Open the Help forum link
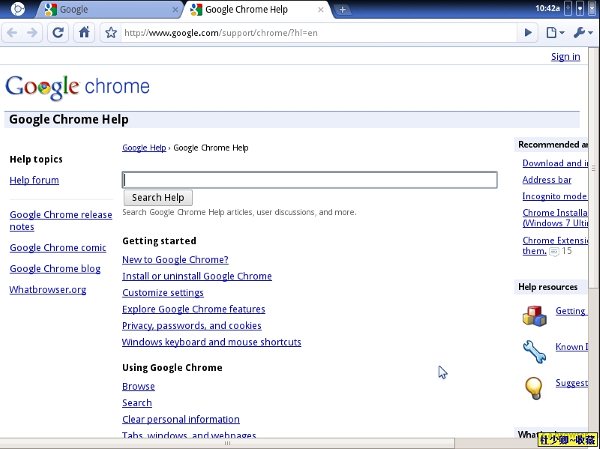Viewport: 600px width, 449px height. click(34, 180)
